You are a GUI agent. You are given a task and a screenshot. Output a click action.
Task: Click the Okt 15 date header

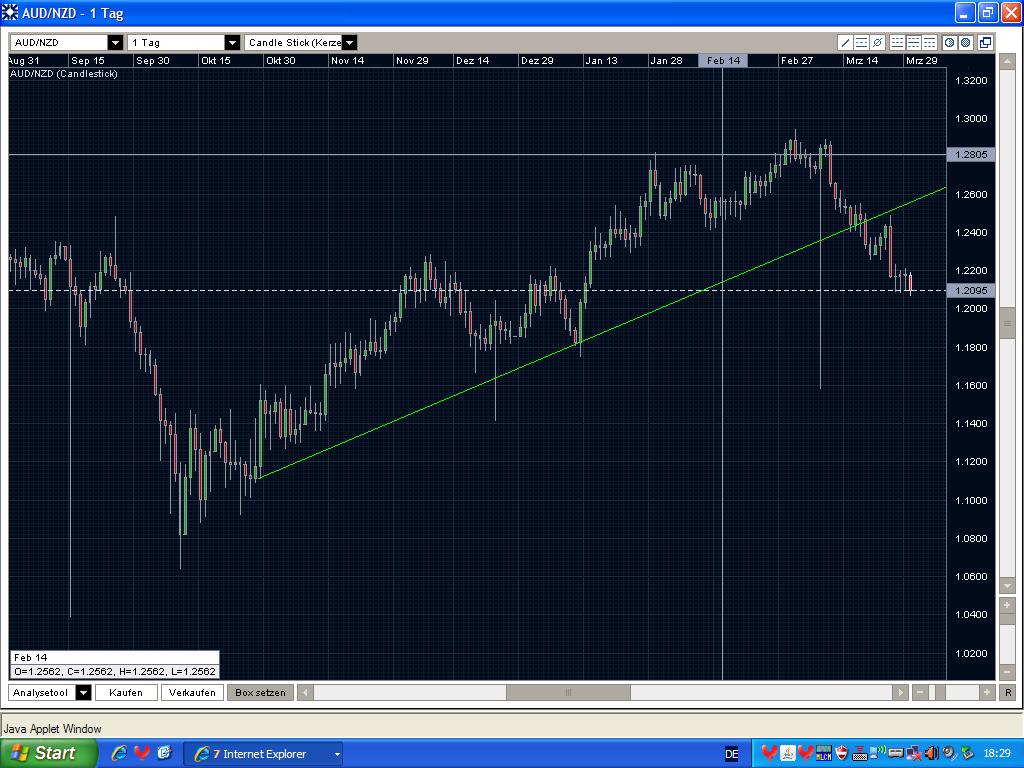pyautogui.click(x=216, y=61)
